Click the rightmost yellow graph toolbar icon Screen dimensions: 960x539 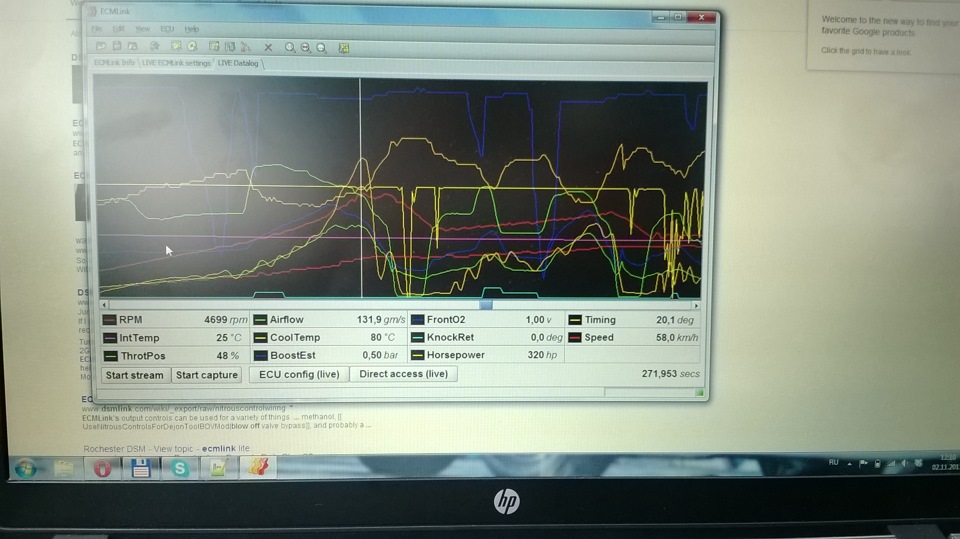click(x=344, y=48)
